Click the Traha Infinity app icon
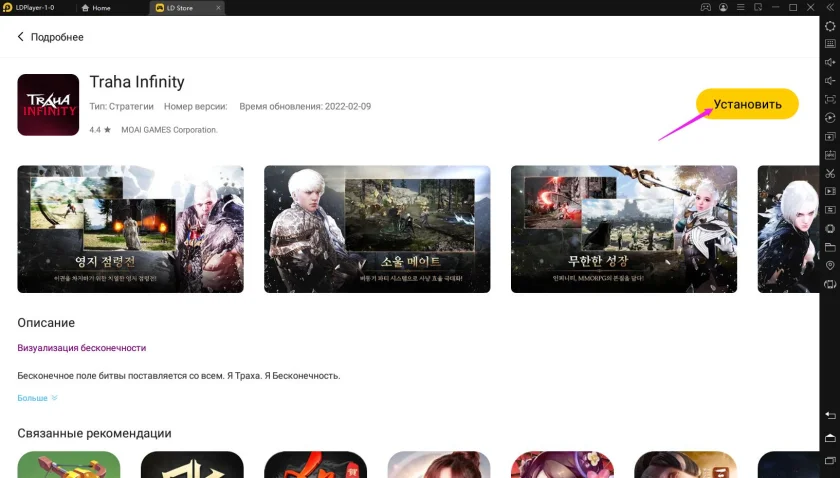840x478 pixels. (48, 104)
